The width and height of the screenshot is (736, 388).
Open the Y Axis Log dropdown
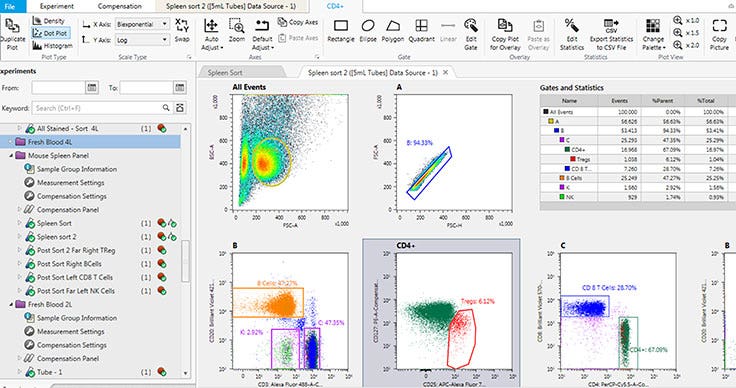coord(142,40)
